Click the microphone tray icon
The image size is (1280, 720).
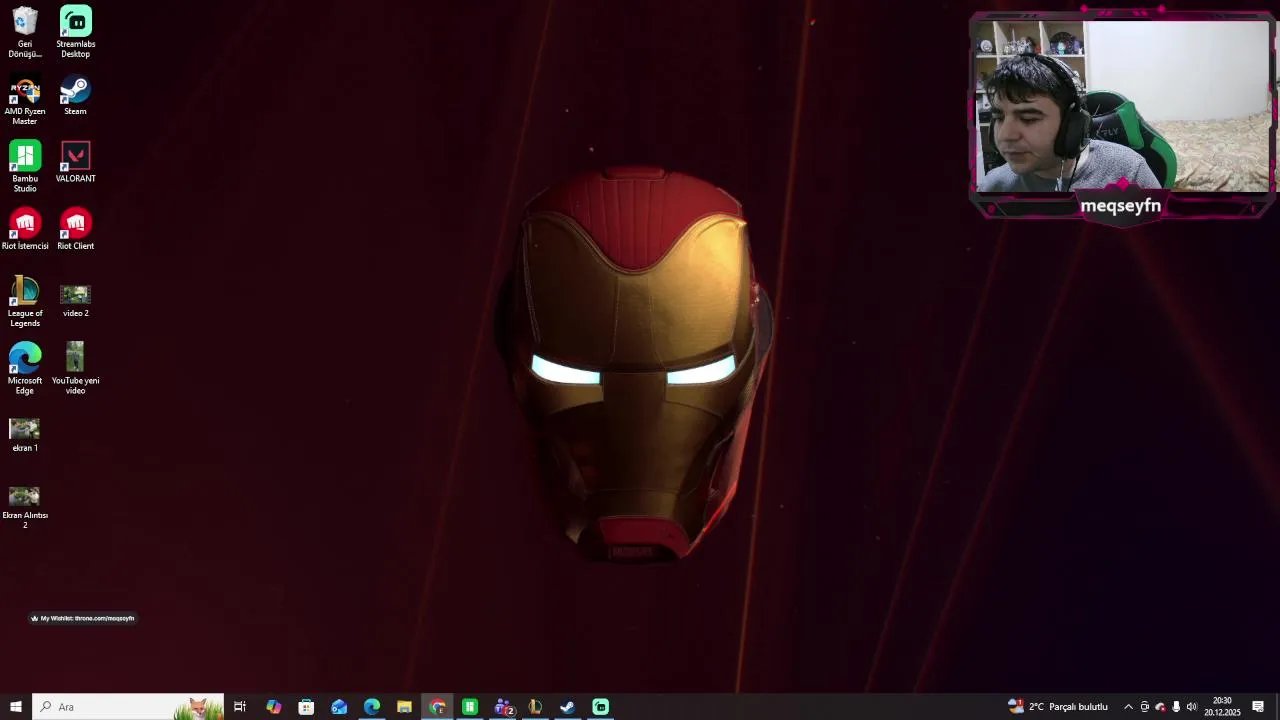(x=1176, y=707)
